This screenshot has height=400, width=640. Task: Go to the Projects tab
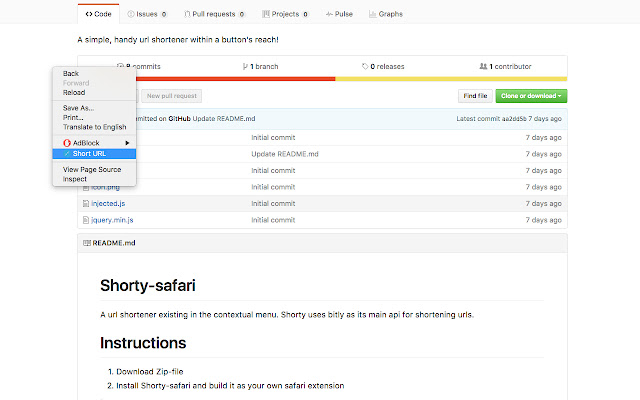tap(285, 14)
